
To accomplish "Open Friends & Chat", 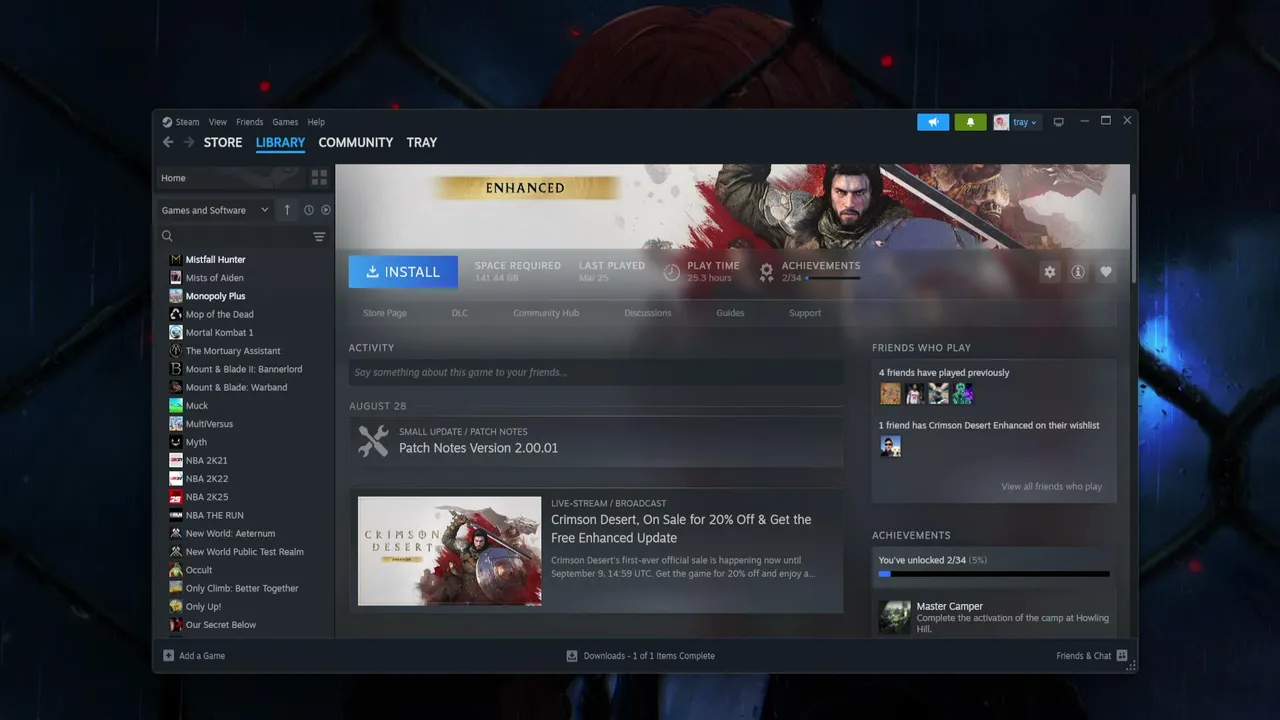I will 1092,656.
